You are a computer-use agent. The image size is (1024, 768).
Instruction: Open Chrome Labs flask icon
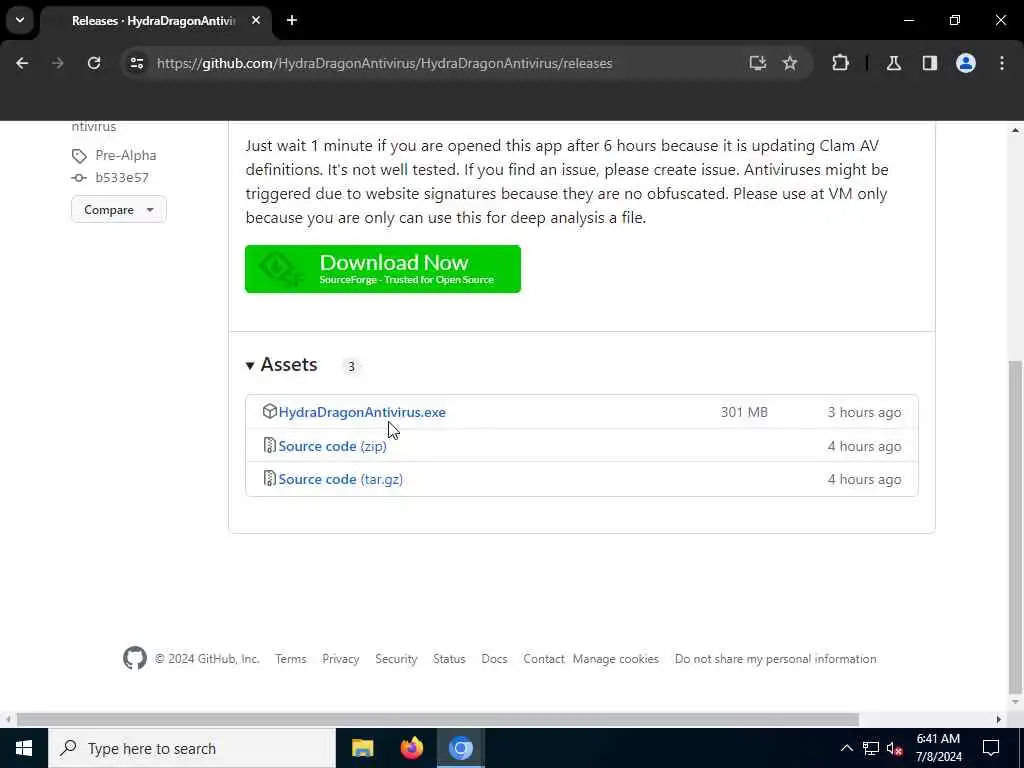click(x=894, y=63)
